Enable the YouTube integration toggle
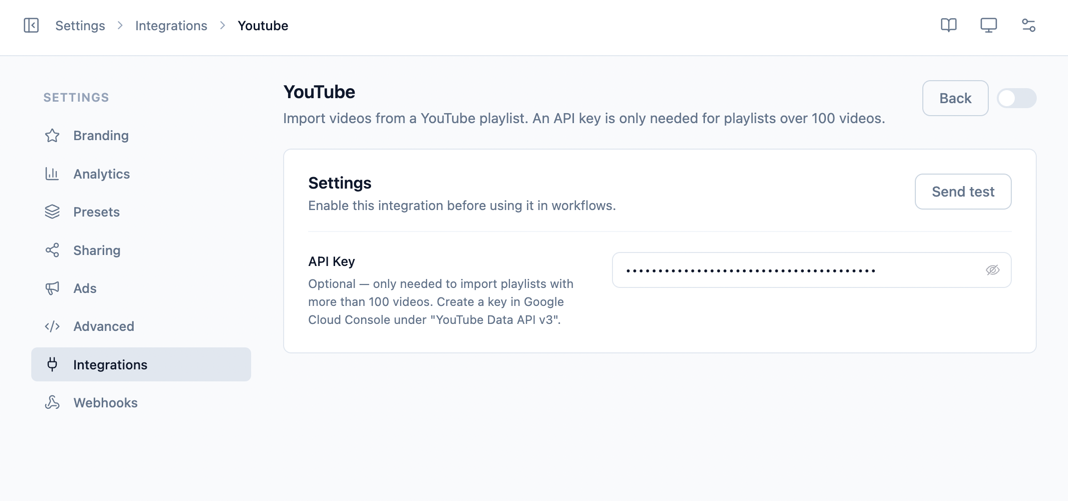 tap(1016, 98)
